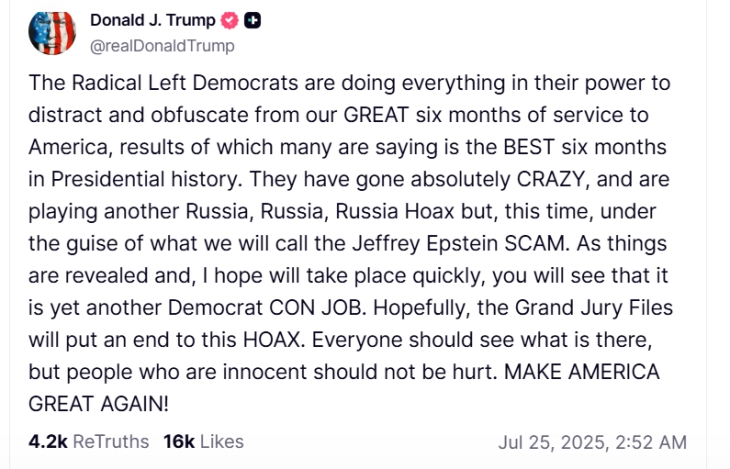Click the red verified checkmark badge
This screenshot has width=730, height=469.
[x=228, y=20]
